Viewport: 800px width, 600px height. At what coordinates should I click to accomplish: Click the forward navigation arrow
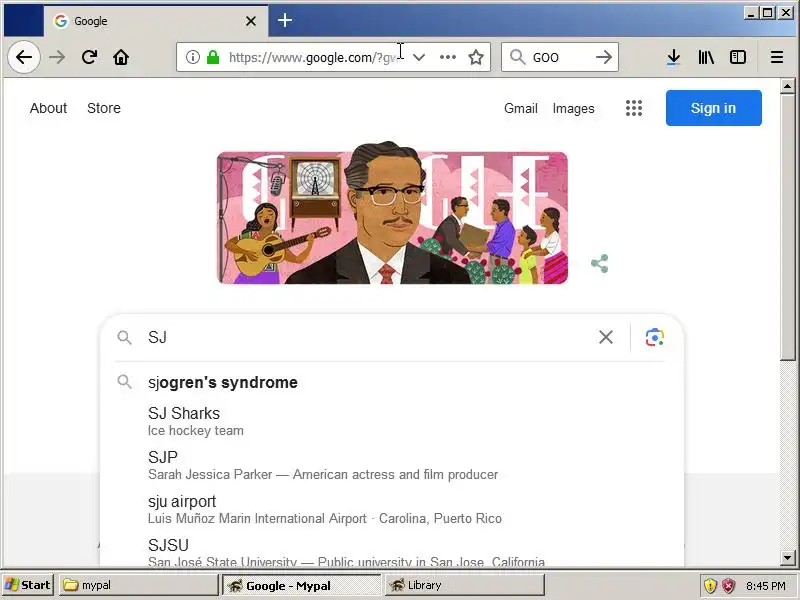point(57,57)
